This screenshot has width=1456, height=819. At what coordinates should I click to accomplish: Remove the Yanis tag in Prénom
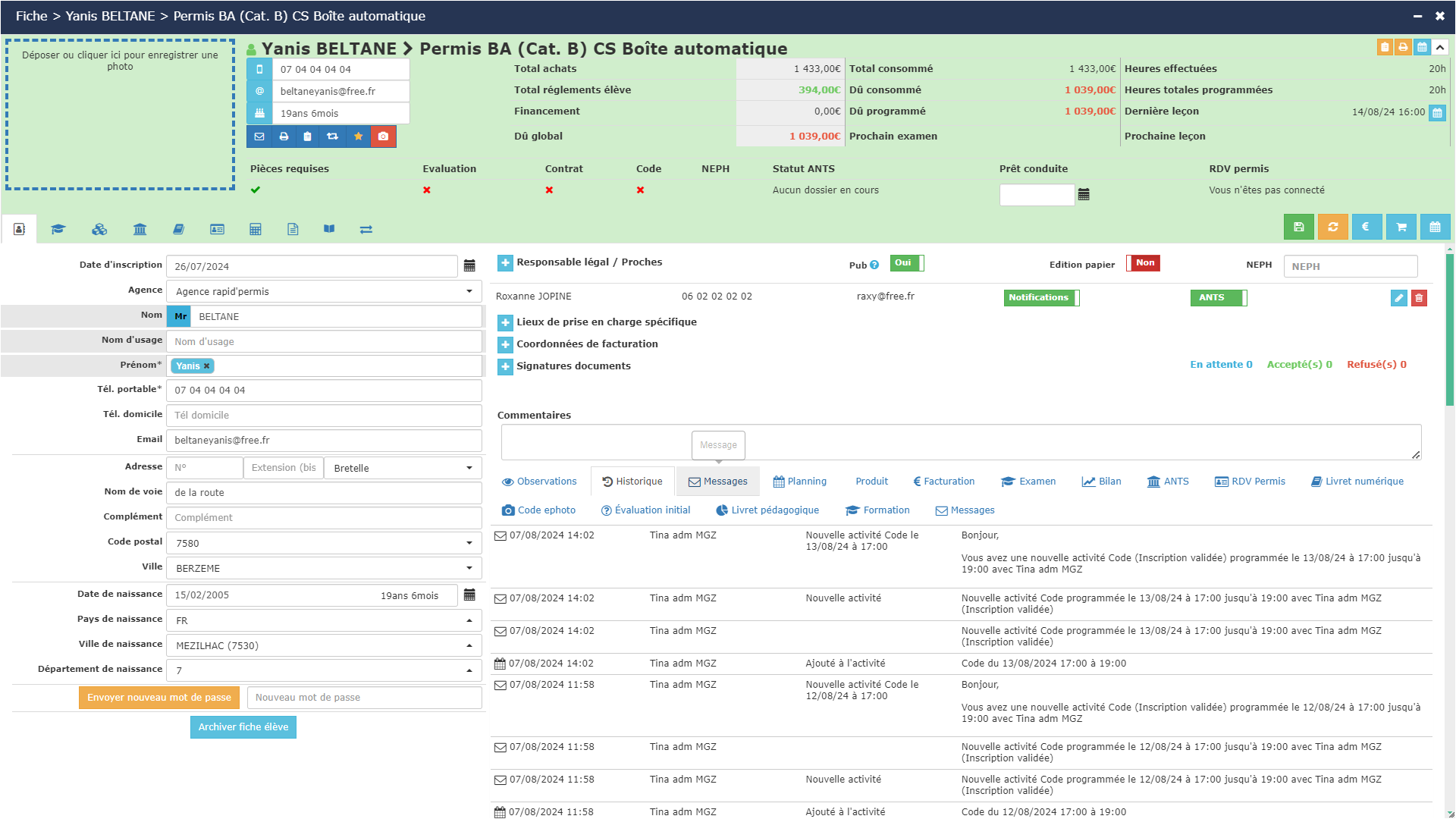click(x=206, y=366)
